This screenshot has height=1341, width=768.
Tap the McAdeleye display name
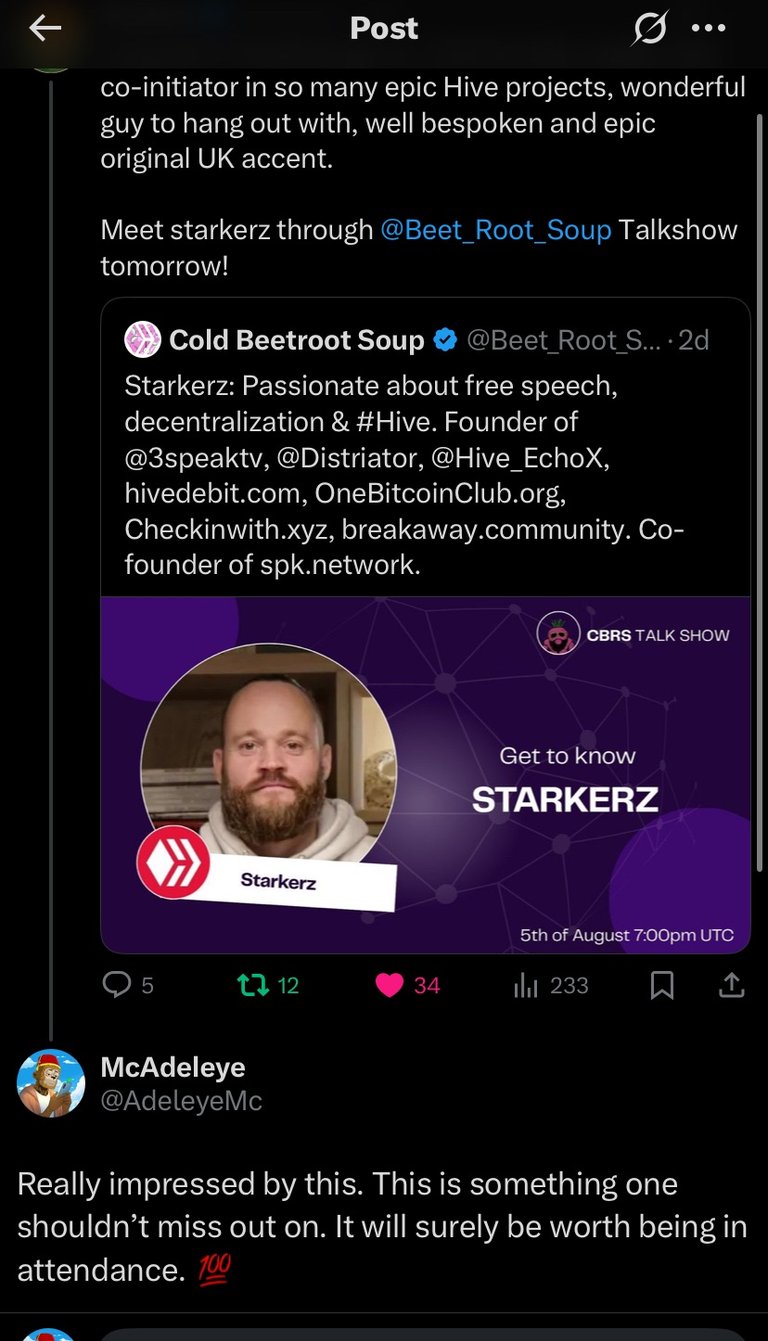pyautogui.click(x=173, y=1067)
